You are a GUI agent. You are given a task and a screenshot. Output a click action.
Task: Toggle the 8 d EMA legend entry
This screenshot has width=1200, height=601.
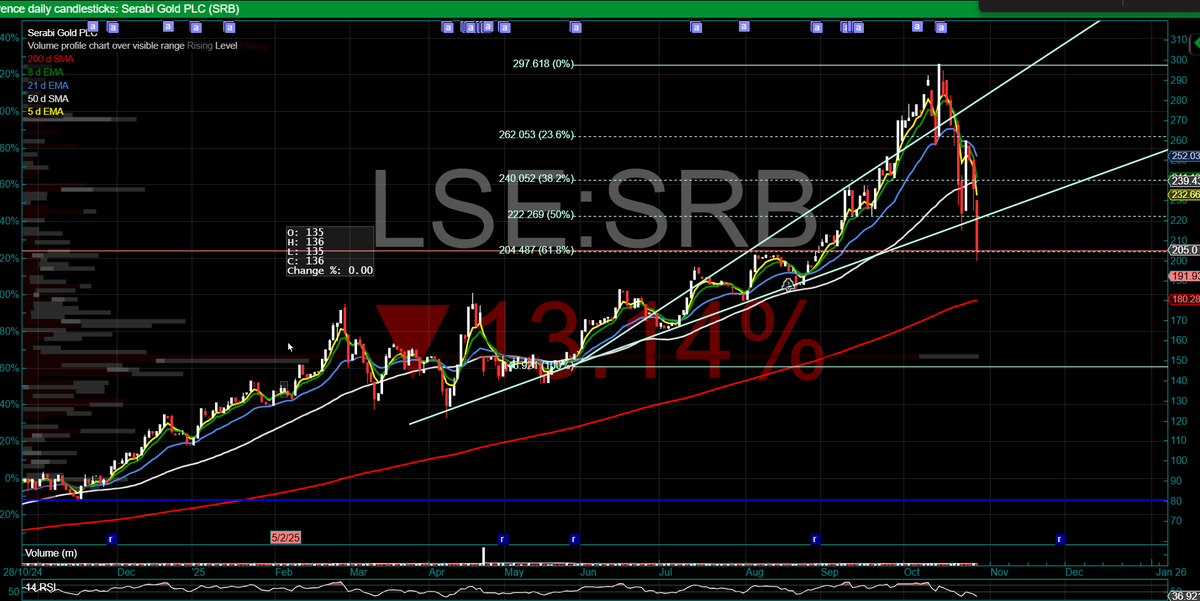(45, 72)
